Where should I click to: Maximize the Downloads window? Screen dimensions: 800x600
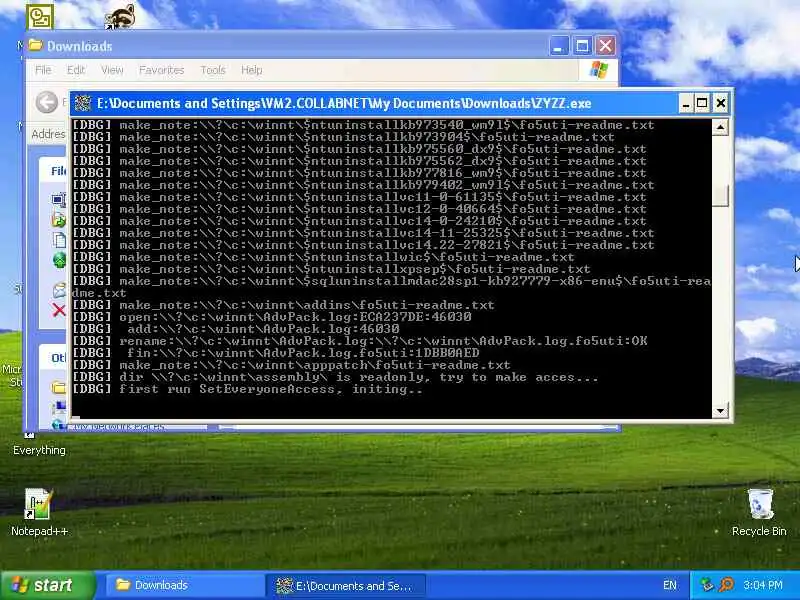582,46
